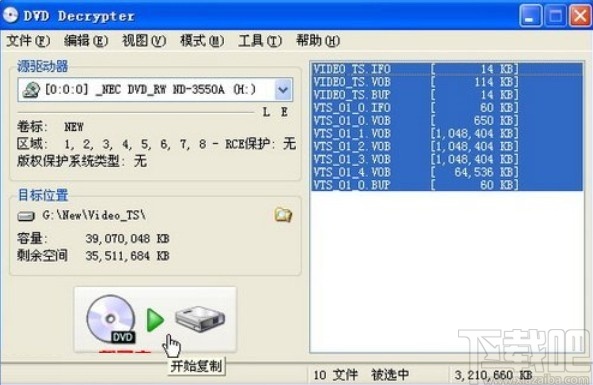Select the VIDEO_TS.IFO file row
Screen dimensions: 593x385
point(447,69)
